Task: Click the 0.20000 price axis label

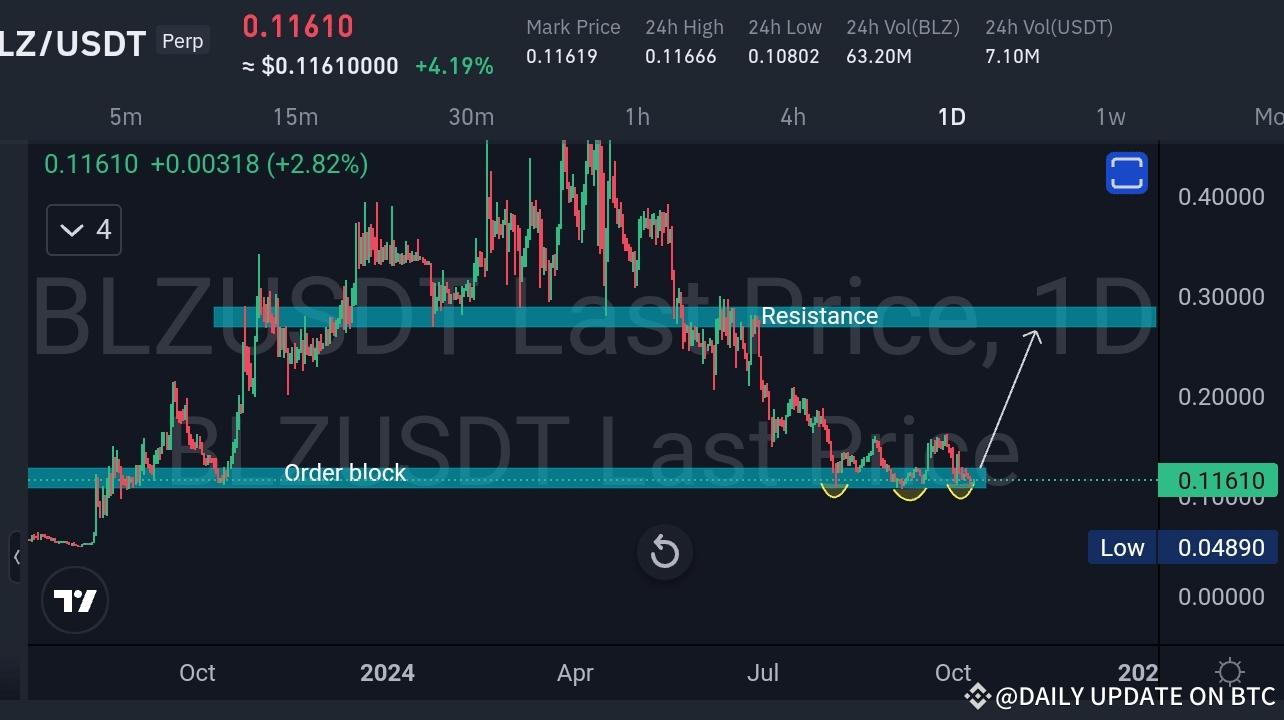Action: click(x=1221, y=397)
